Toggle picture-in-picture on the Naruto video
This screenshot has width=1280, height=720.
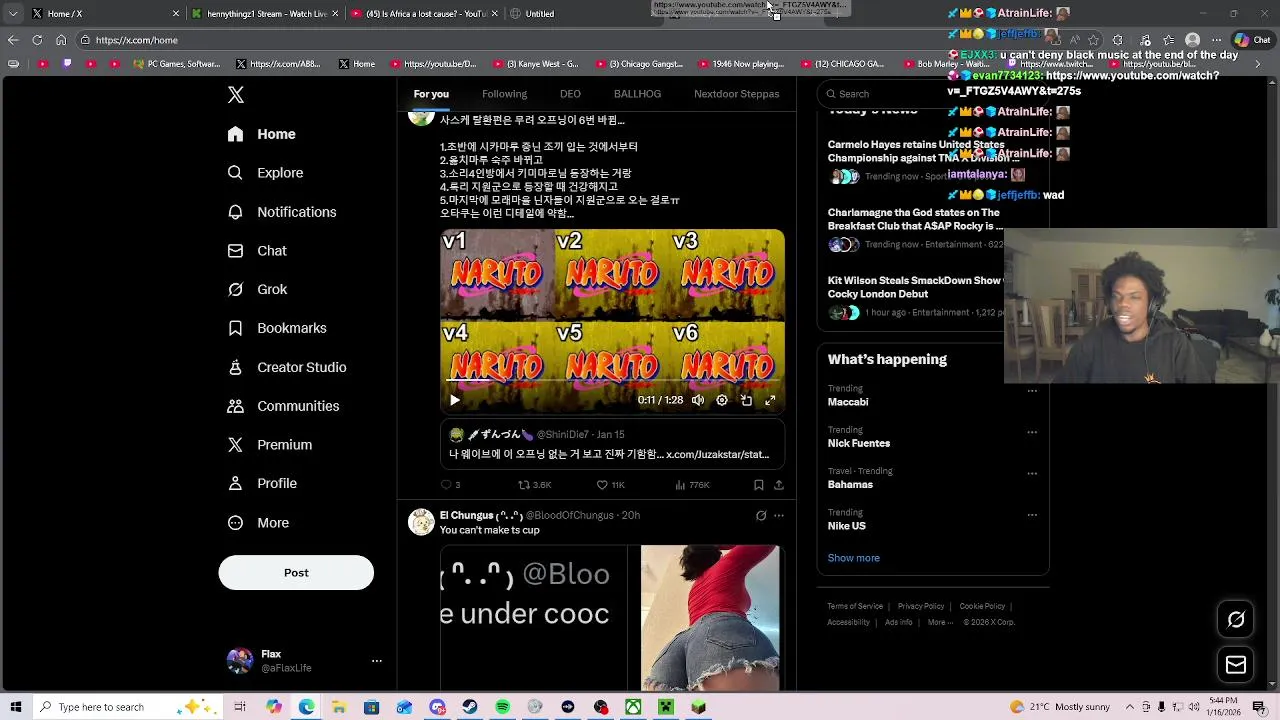pos(746,400)
